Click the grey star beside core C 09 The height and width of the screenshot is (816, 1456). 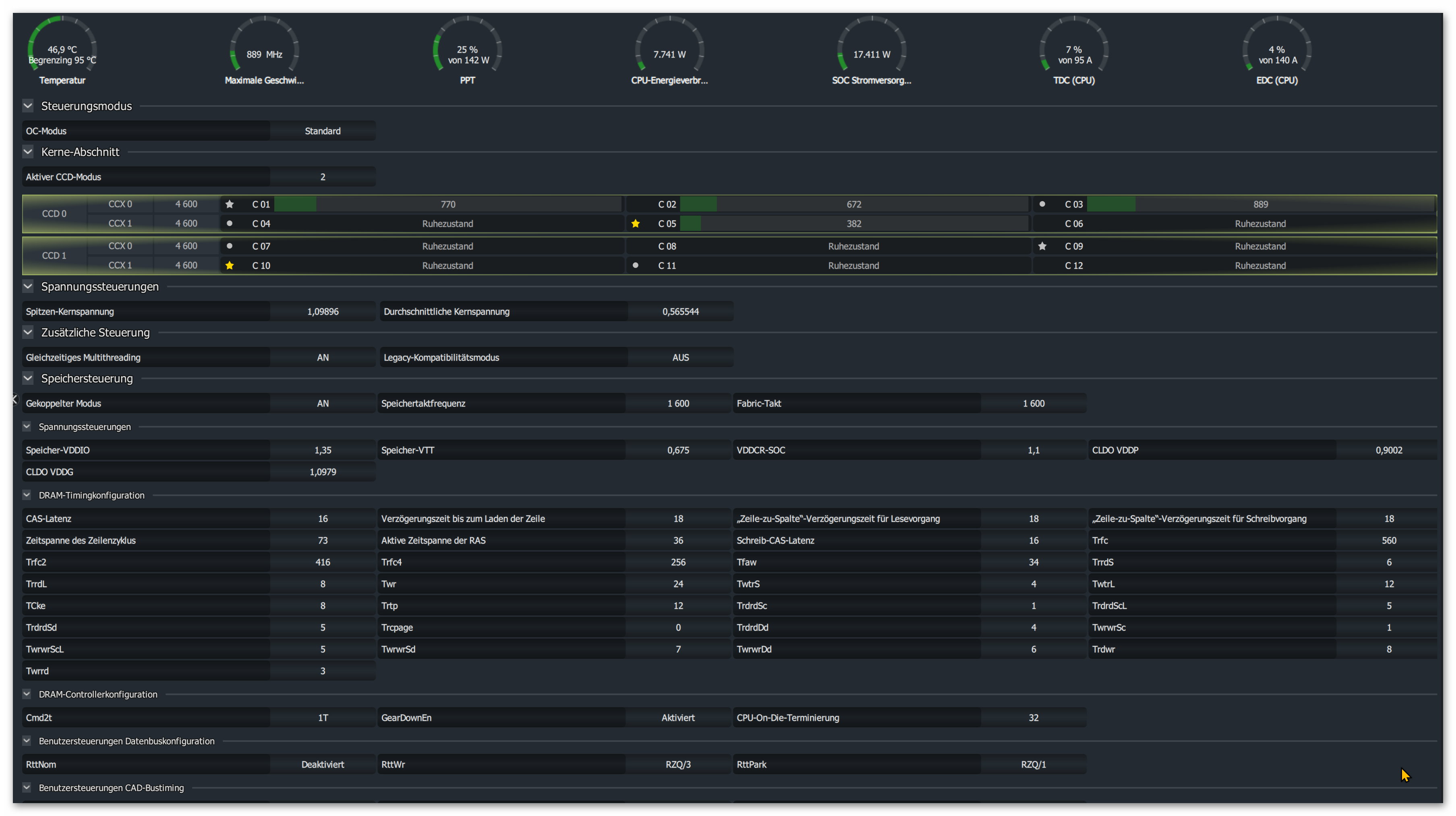1042,246
